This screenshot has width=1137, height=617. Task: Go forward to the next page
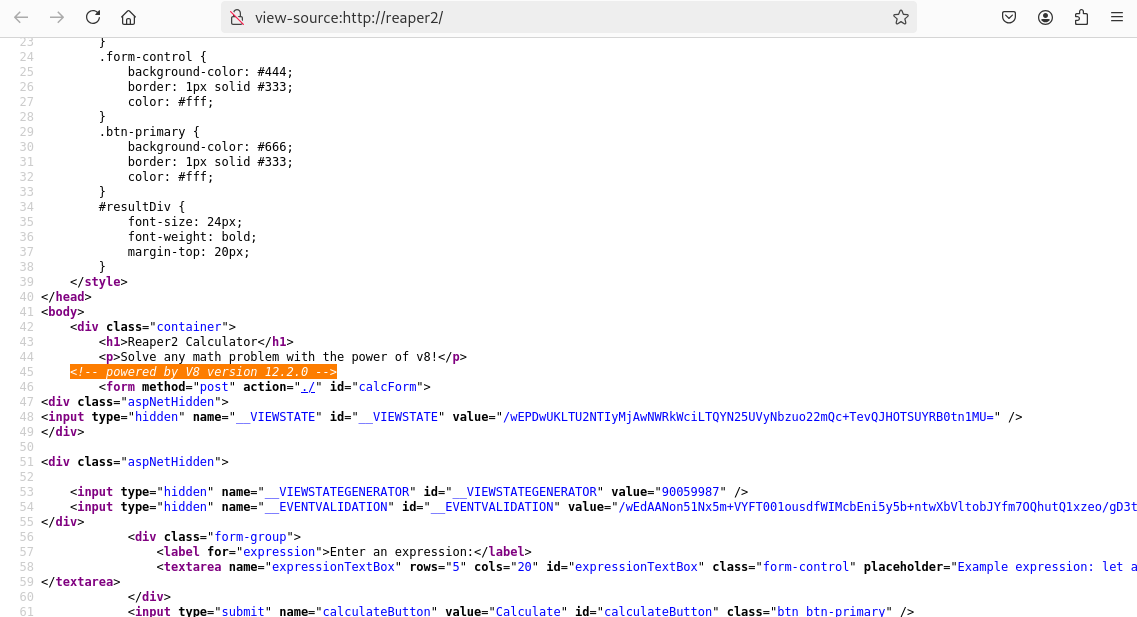coord(57,17)
